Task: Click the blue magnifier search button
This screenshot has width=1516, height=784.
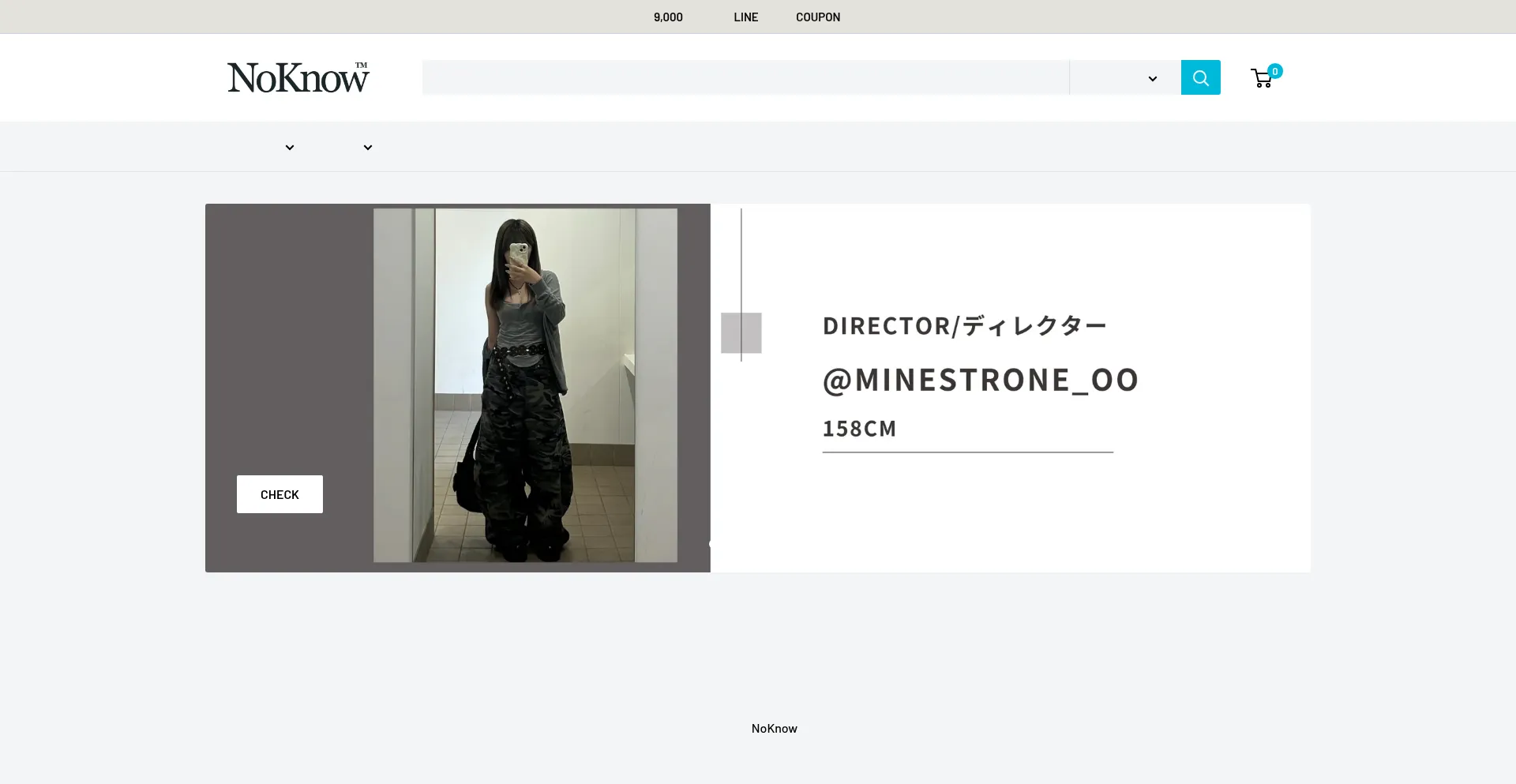Action: 1200,77
